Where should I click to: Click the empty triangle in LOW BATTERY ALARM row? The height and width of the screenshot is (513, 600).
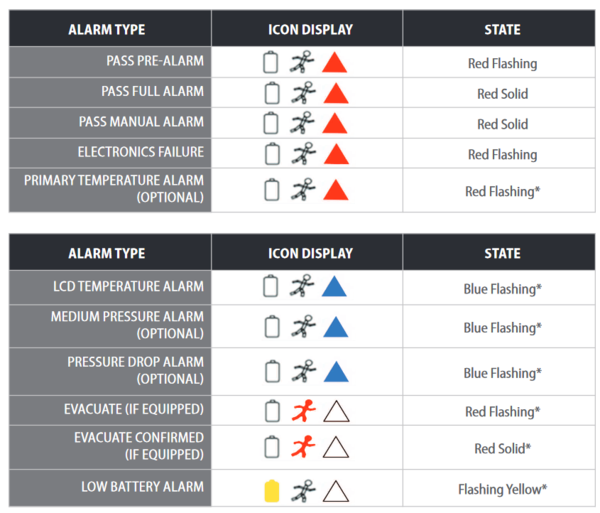(334, 491)
